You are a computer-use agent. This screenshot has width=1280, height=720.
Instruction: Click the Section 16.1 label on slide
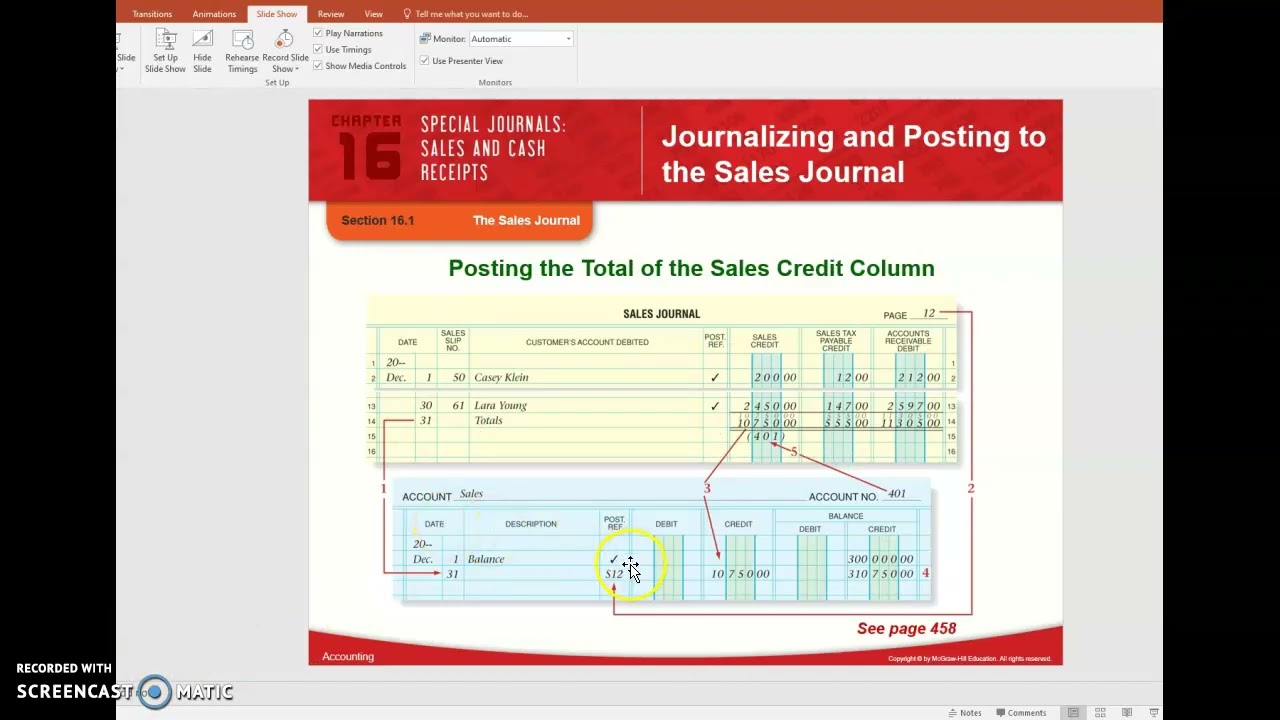point(377,220)
